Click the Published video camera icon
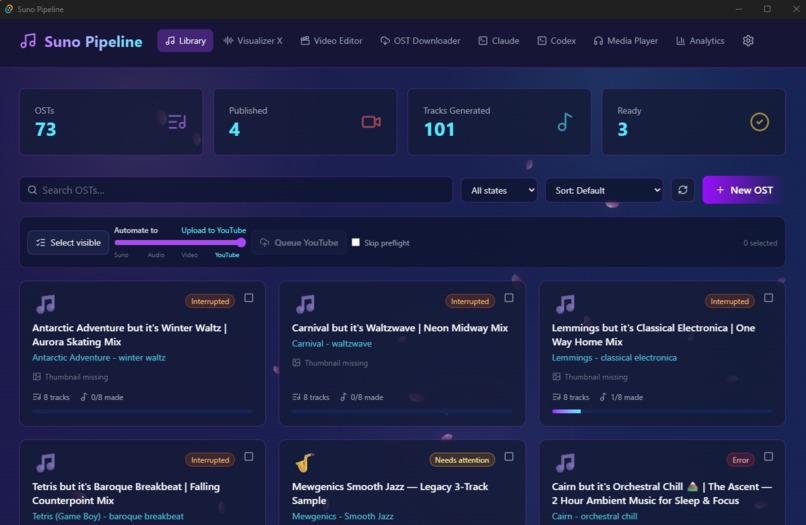This screenshot has width=806, height=525. click(371, 122)
